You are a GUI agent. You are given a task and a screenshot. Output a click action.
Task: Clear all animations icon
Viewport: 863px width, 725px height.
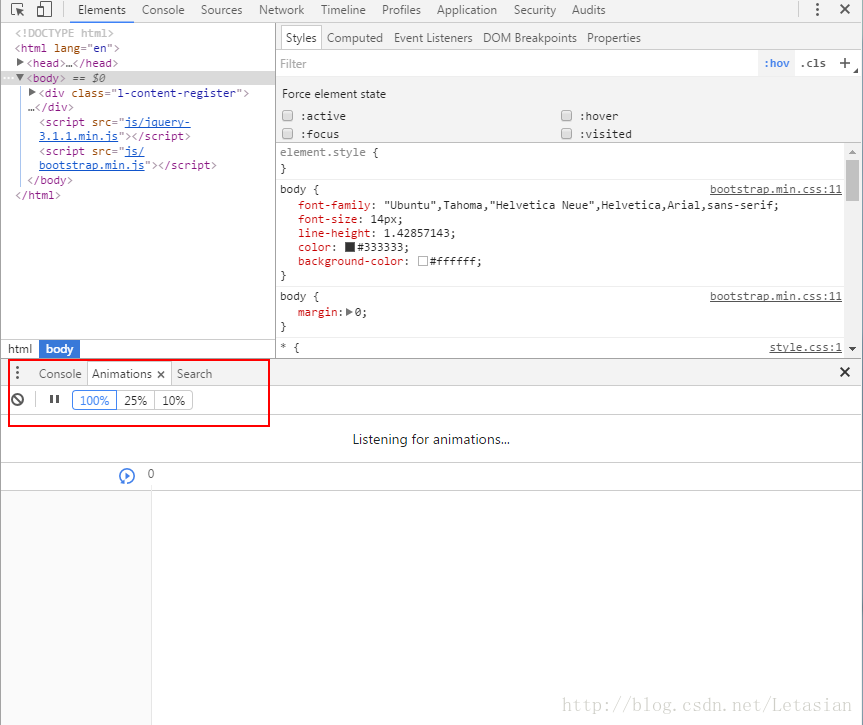click(18, 400)
